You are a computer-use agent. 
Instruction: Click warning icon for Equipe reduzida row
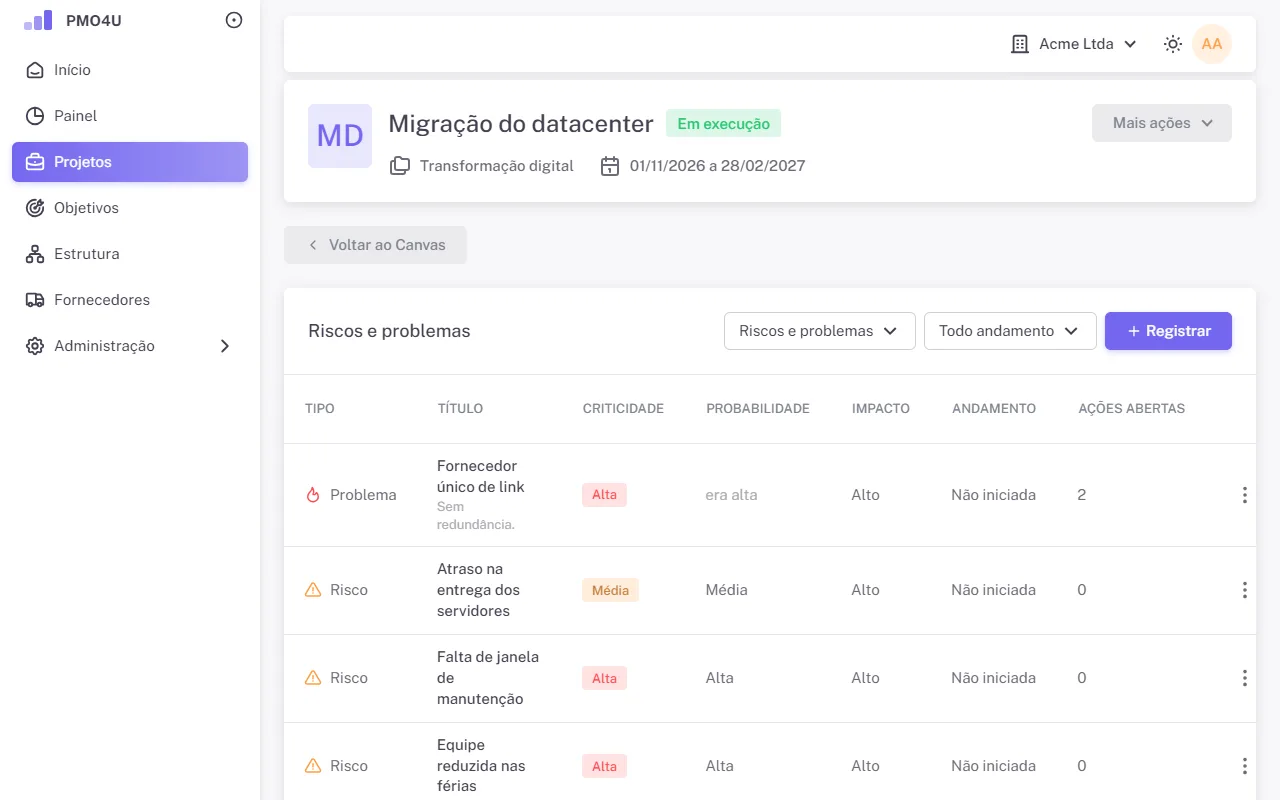tap(313, 766)
